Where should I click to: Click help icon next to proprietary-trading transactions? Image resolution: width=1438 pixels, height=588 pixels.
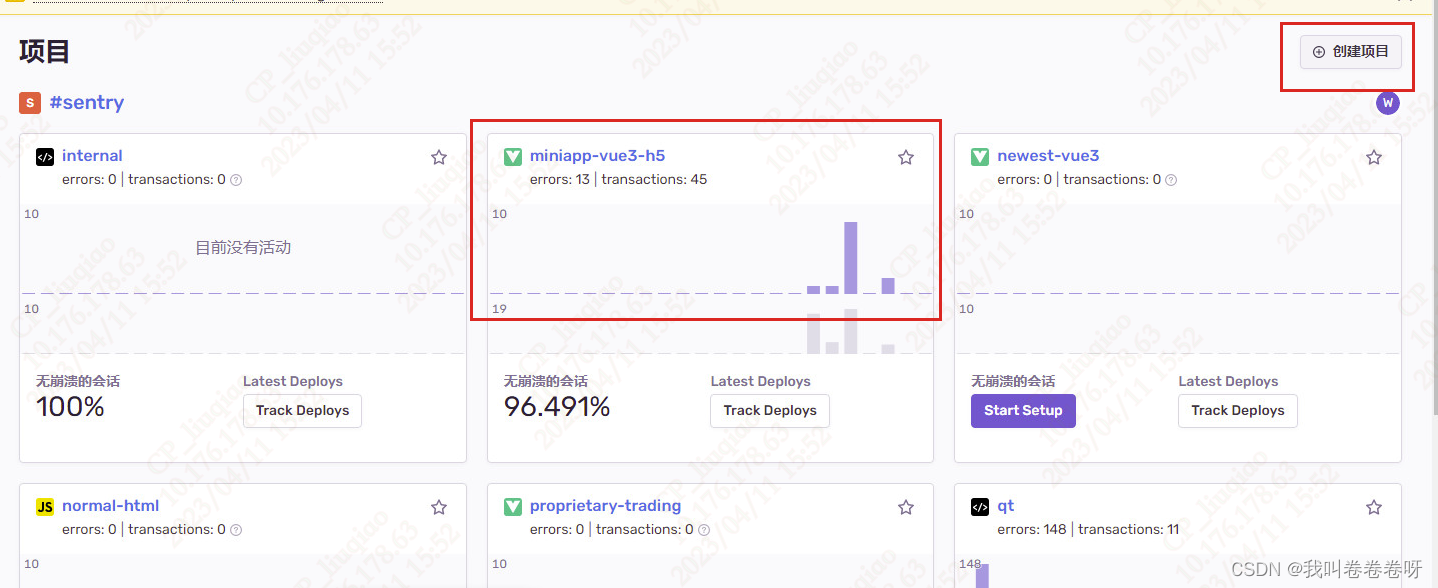coord(704,530)
